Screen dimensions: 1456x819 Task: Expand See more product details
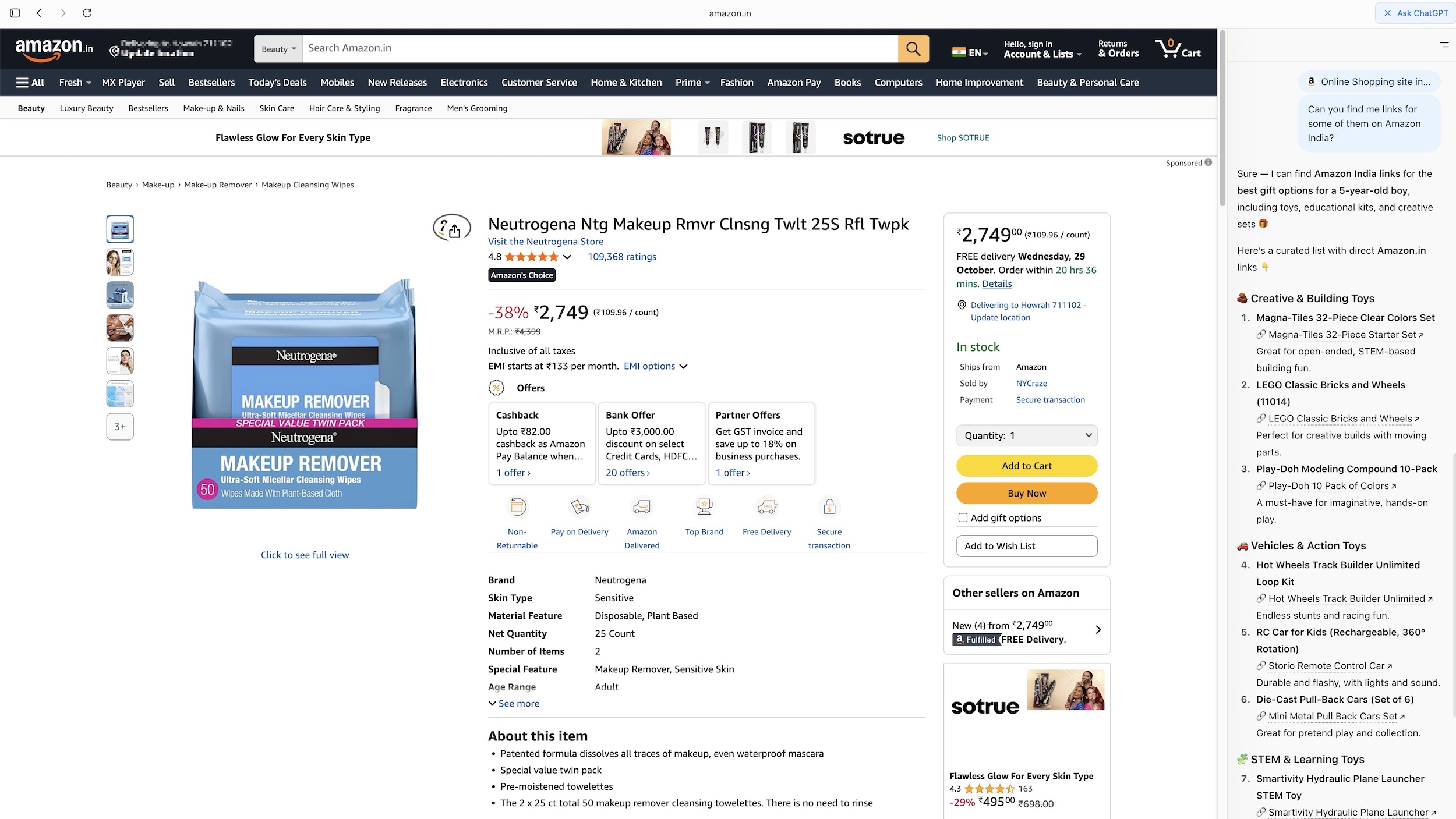tap(514, 703)
